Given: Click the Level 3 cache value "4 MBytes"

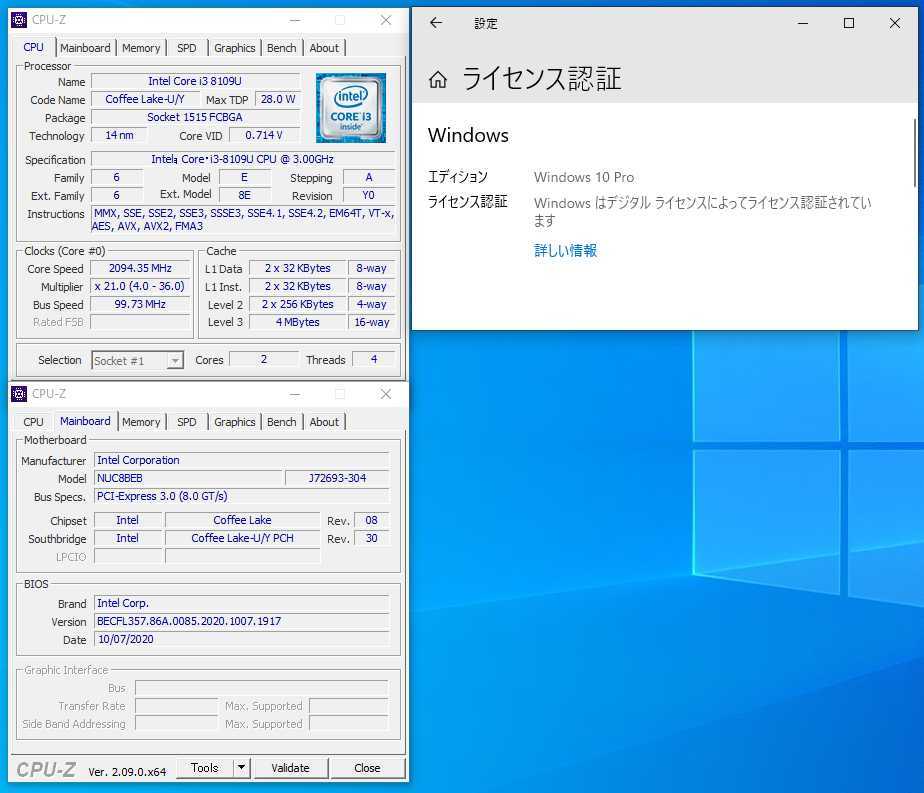Looking at the screenshot, I should (x=298, y=322).
